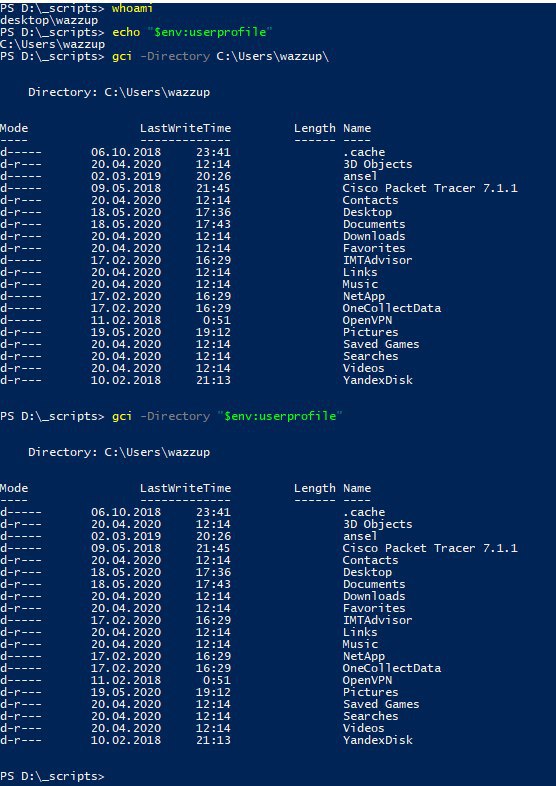The width and height of the screenshot is (556, 786).
Task: Click the "-Directory" switch before C:\Users\wazzup\
Action: pos(175,56)
